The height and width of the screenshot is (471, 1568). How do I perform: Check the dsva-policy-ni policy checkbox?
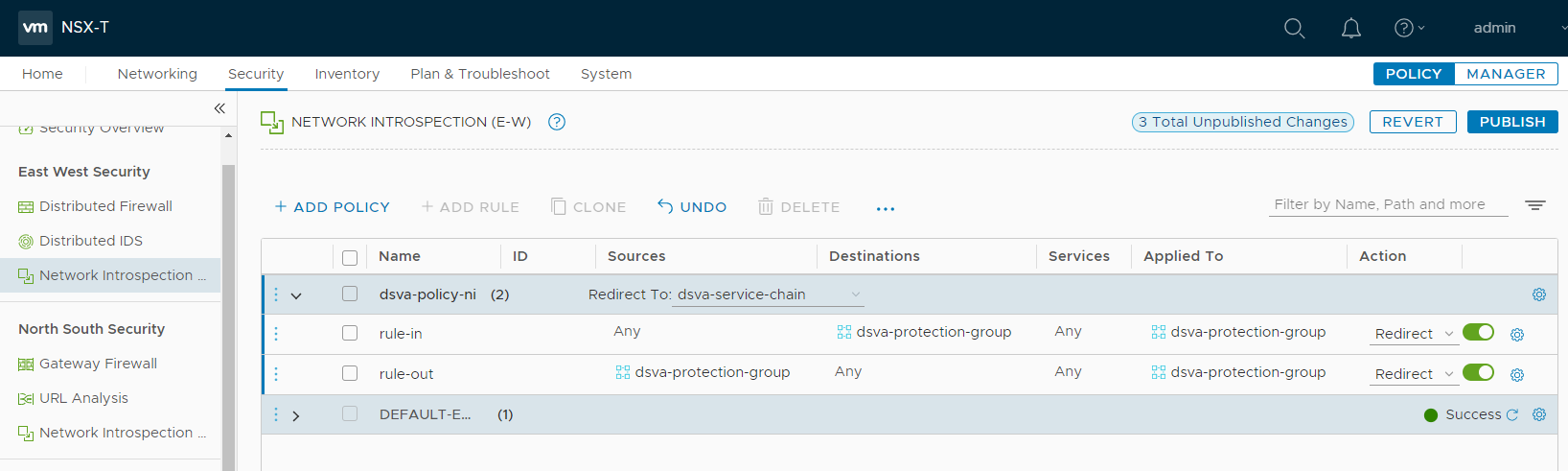pyautogui.click(x=350, y=294)
